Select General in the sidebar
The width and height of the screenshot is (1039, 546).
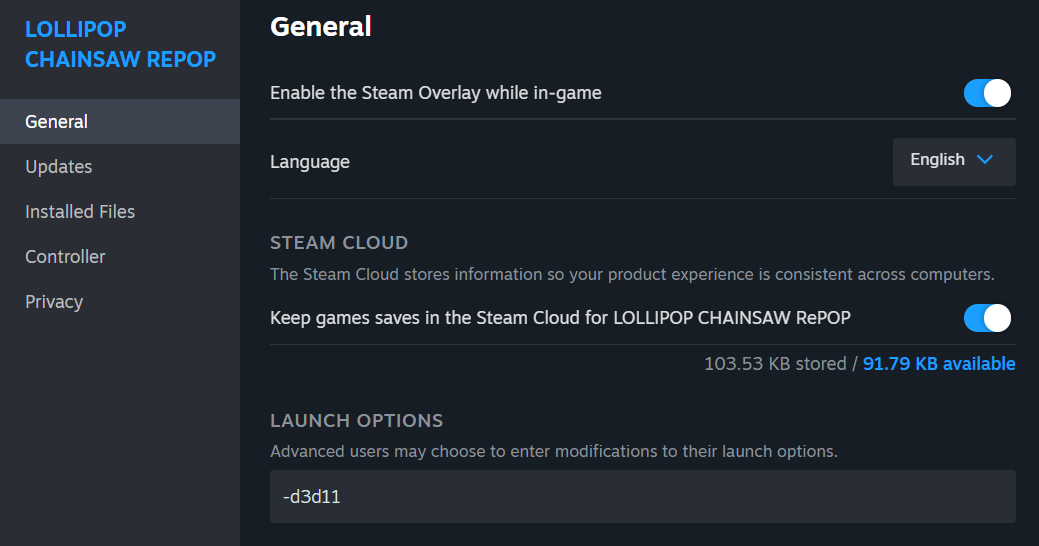point(57,122)
